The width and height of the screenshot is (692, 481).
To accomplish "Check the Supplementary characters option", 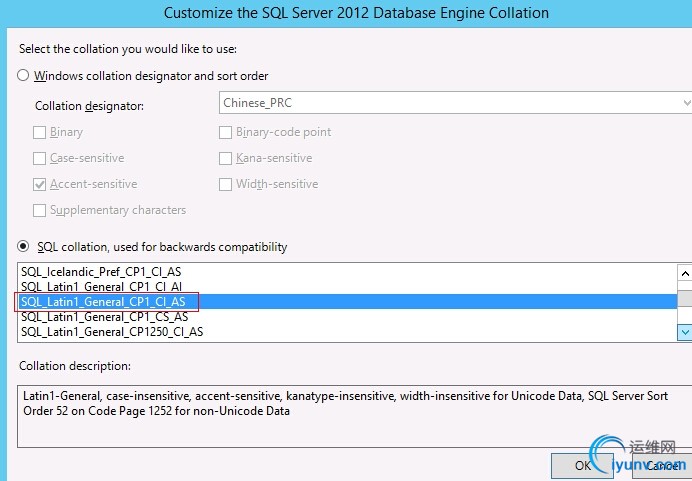I will 40,210.
